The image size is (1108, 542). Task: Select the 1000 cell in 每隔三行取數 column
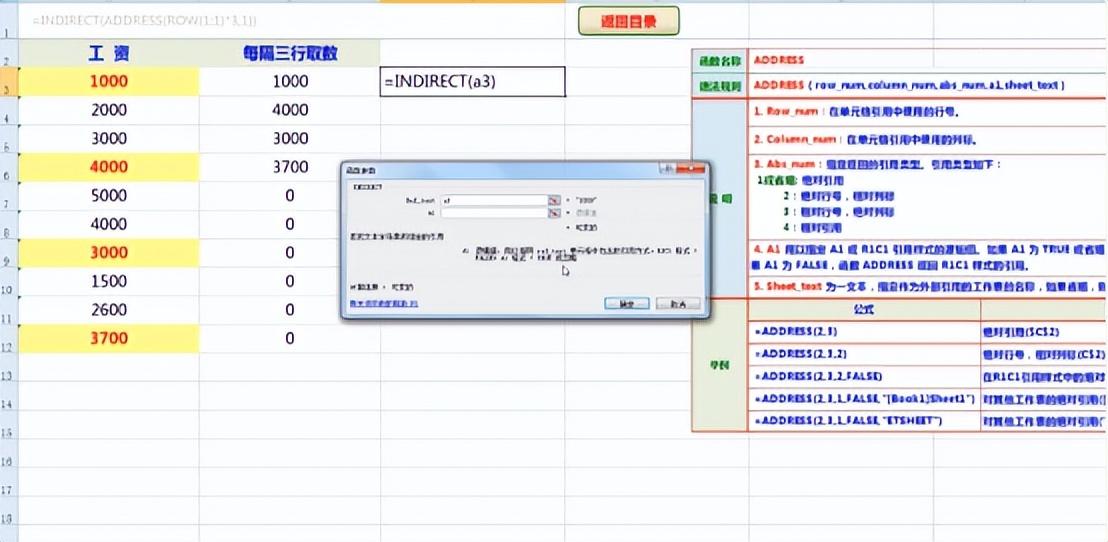[x=290, y=81]
